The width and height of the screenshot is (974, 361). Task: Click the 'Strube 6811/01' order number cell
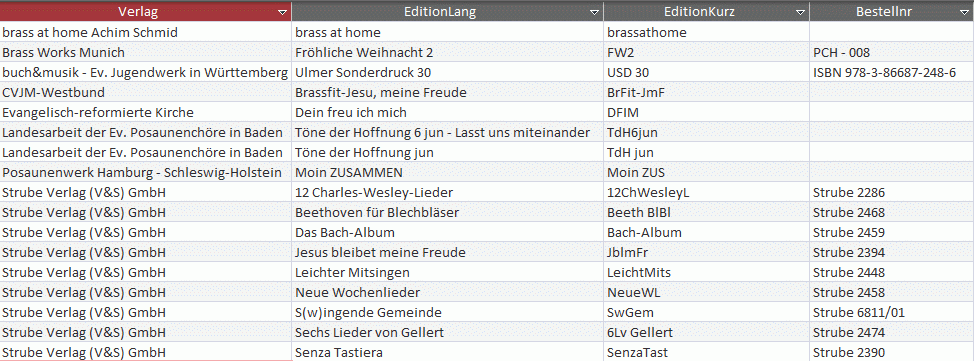[891, 313]
